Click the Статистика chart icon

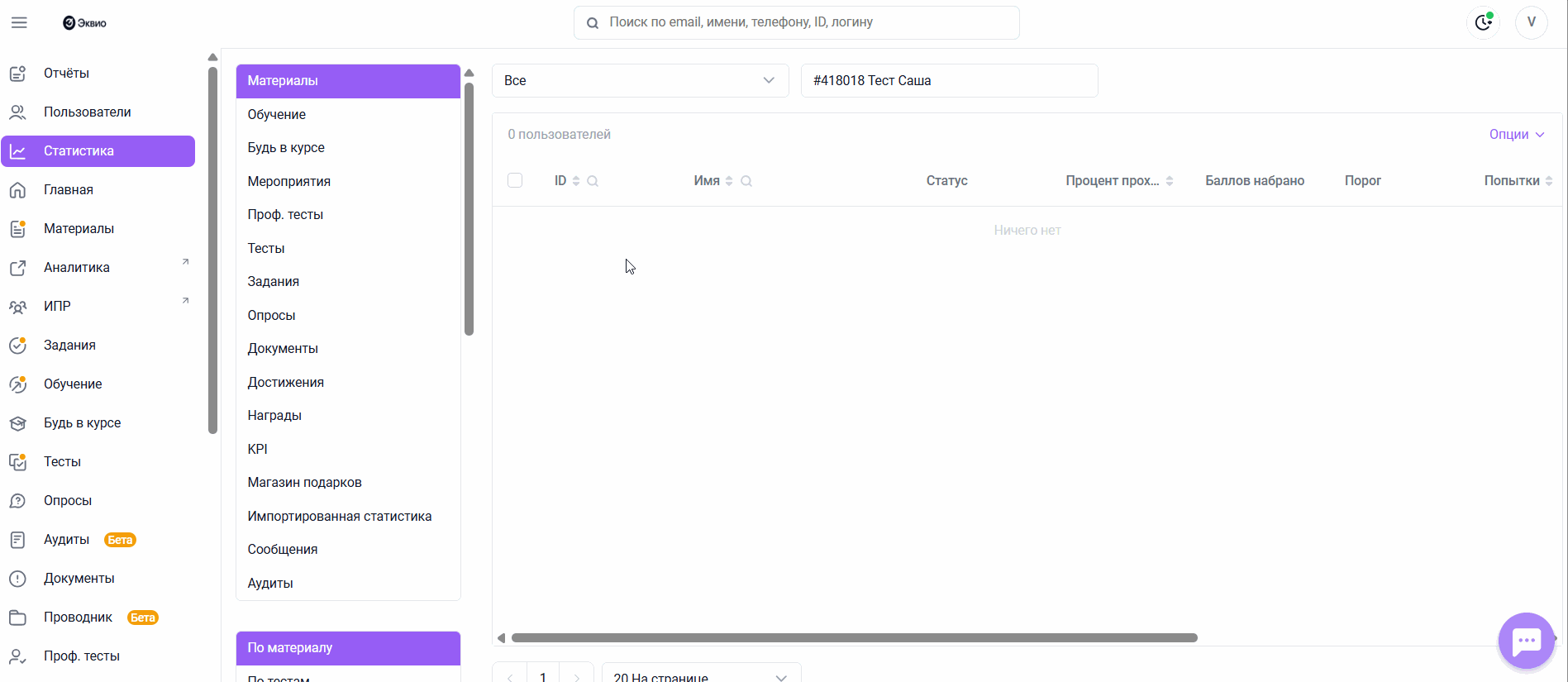point(17,151)
